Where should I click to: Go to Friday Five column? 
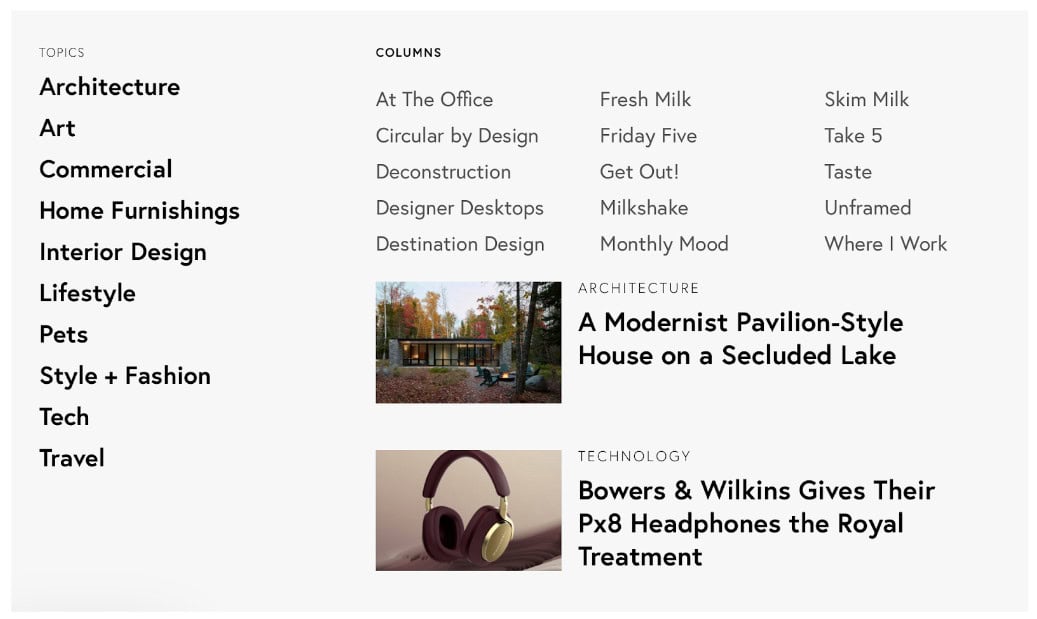[x=648, y=136]
